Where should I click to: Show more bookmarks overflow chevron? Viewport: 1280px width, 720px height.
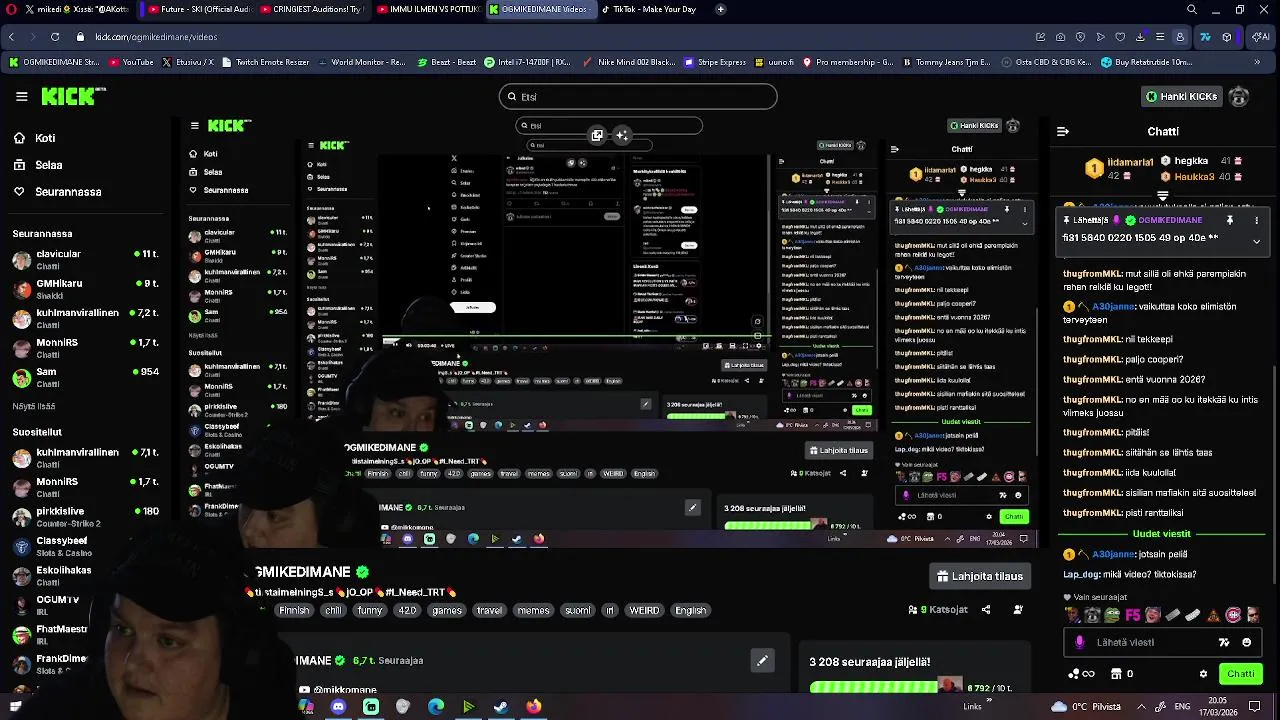coord(1257,62)
